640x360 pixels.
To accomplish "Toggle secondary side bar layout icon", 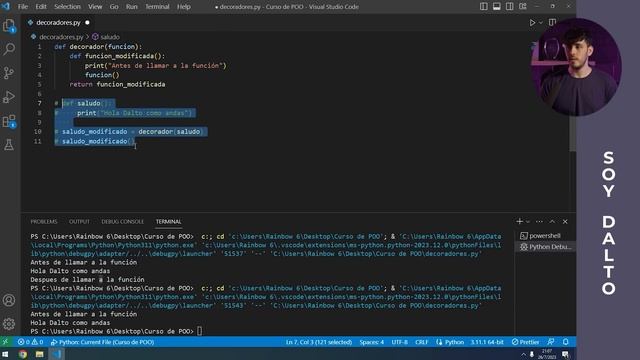I will (x=510, y=7).
